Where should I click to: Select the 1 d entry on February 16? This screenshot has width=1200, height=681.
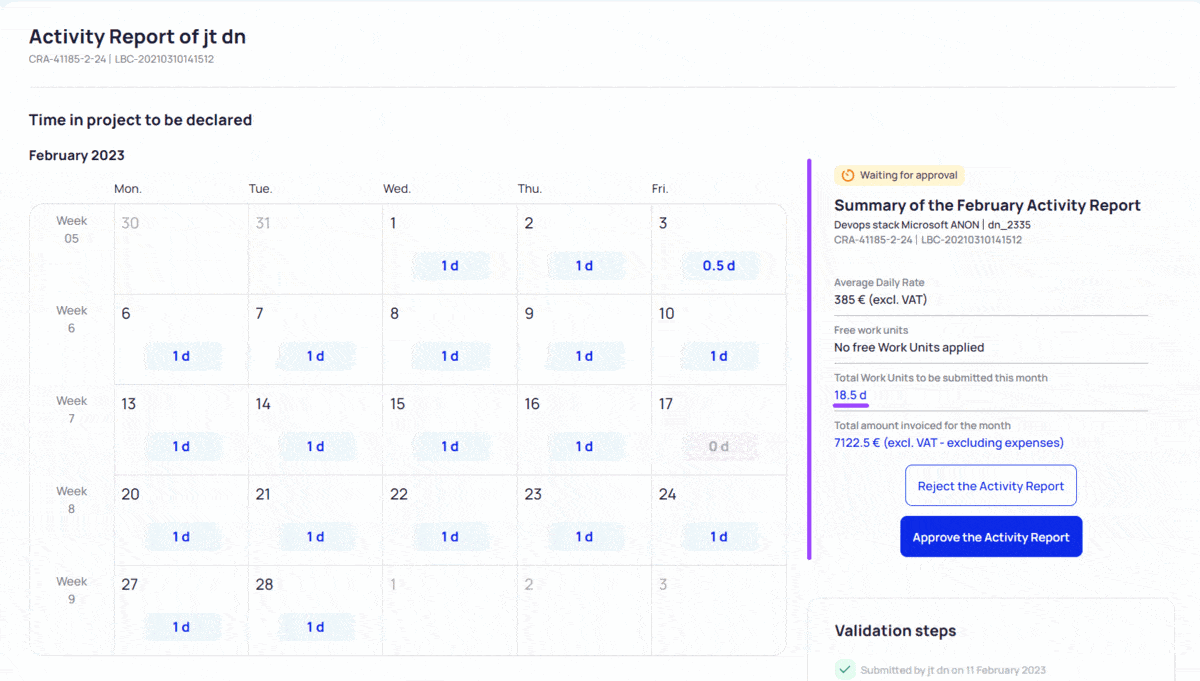(584, 447)
